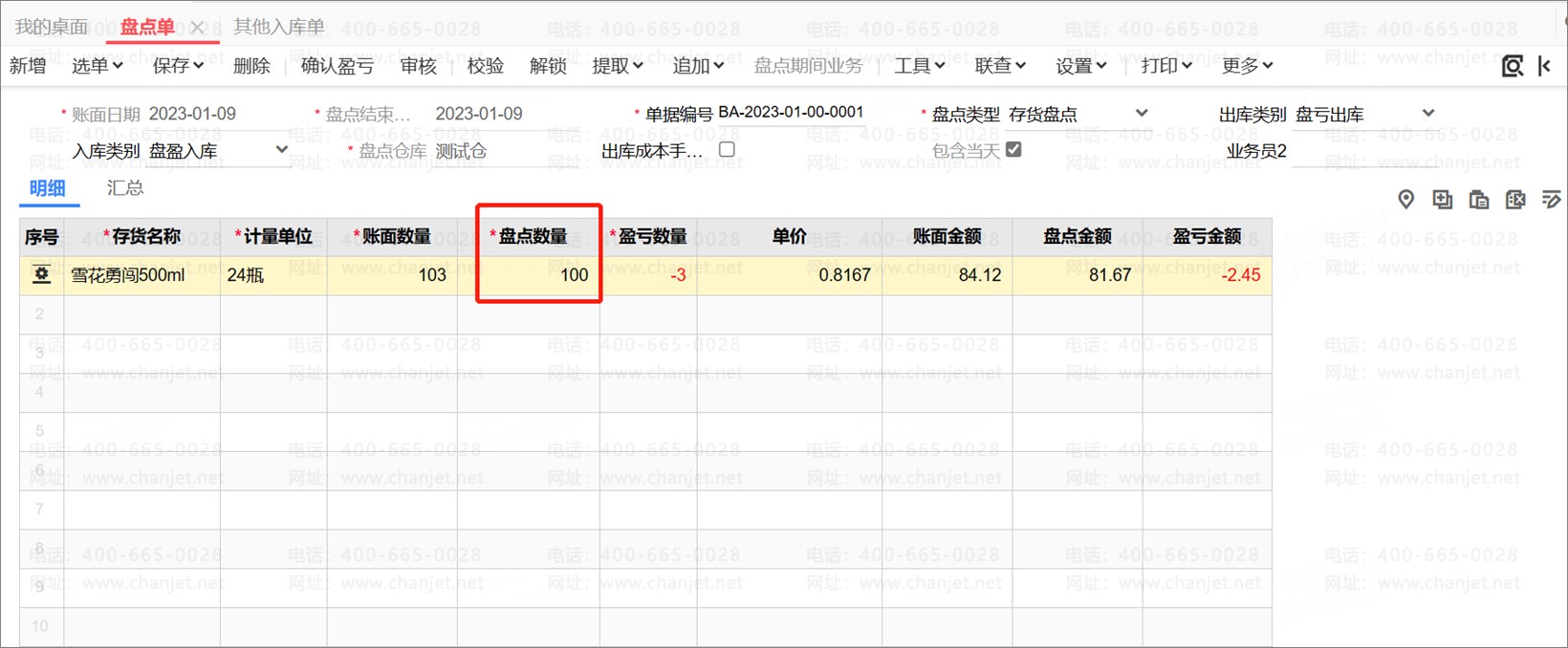Image resolution: width=1568 pixels, height=648 pixels.
Task: Click the 盘点期间业务 button
Action: (x=808, y=66)
